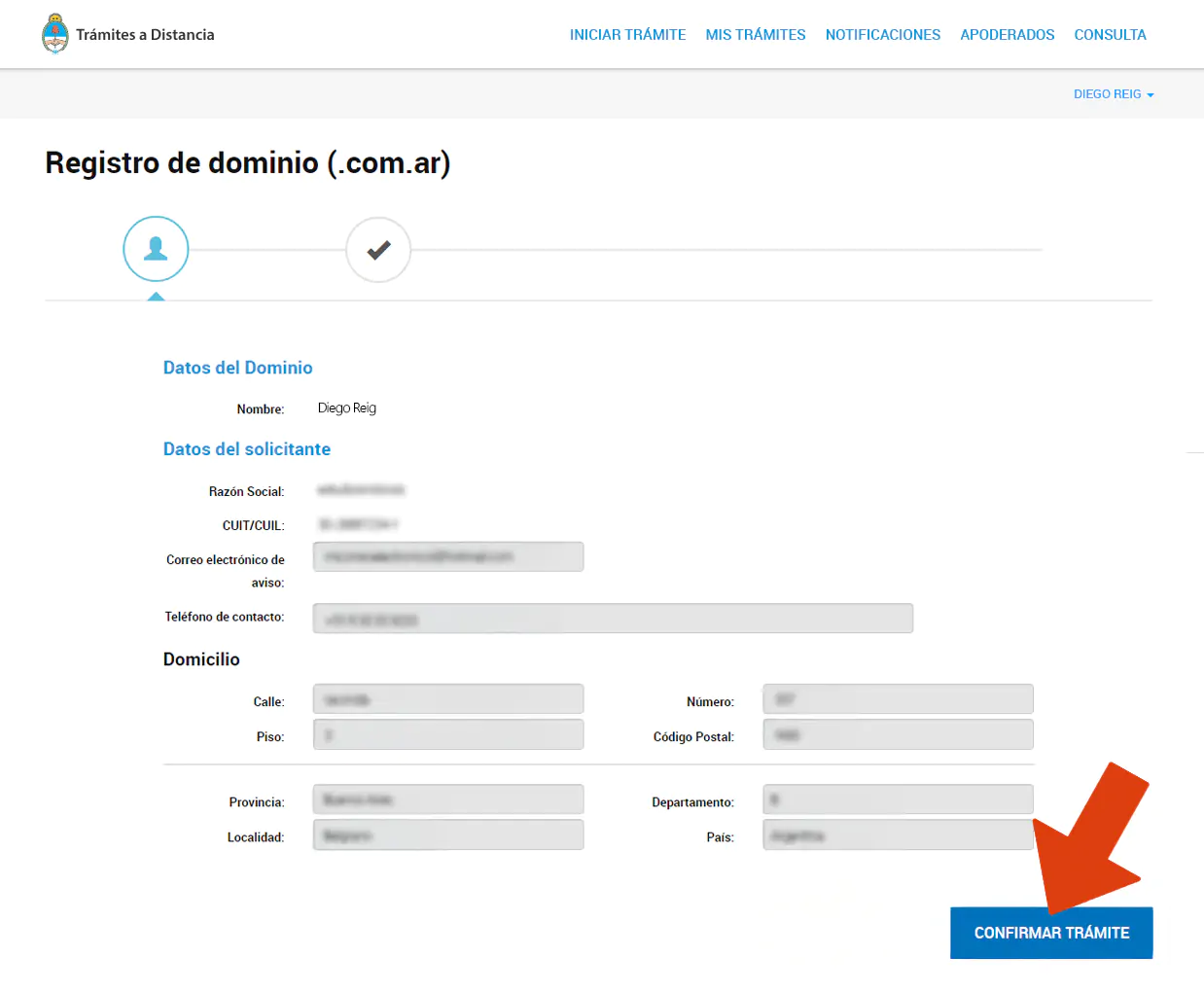This screenshot has width=1204, height=993.
Task: Click the Localidad field showing Belgrano
Action: (447, 833)
